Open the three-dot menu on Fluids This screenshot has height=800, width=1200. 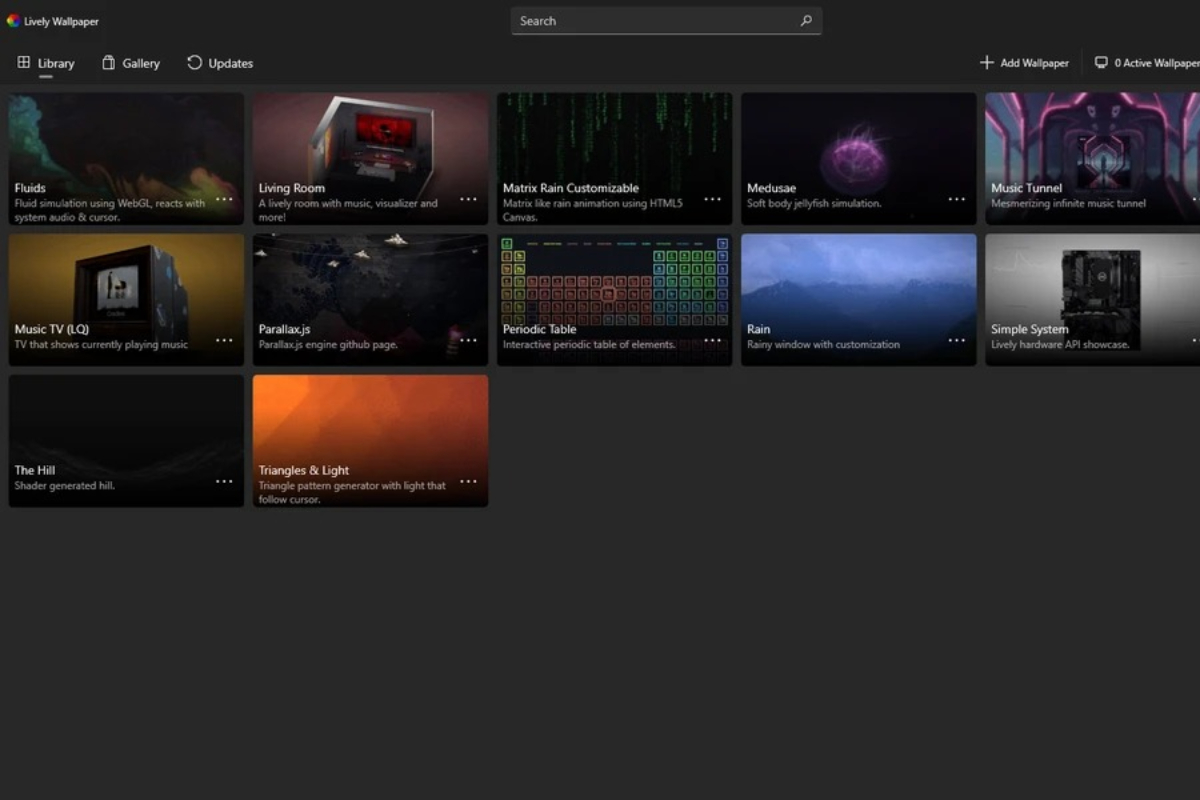(224, 199)
